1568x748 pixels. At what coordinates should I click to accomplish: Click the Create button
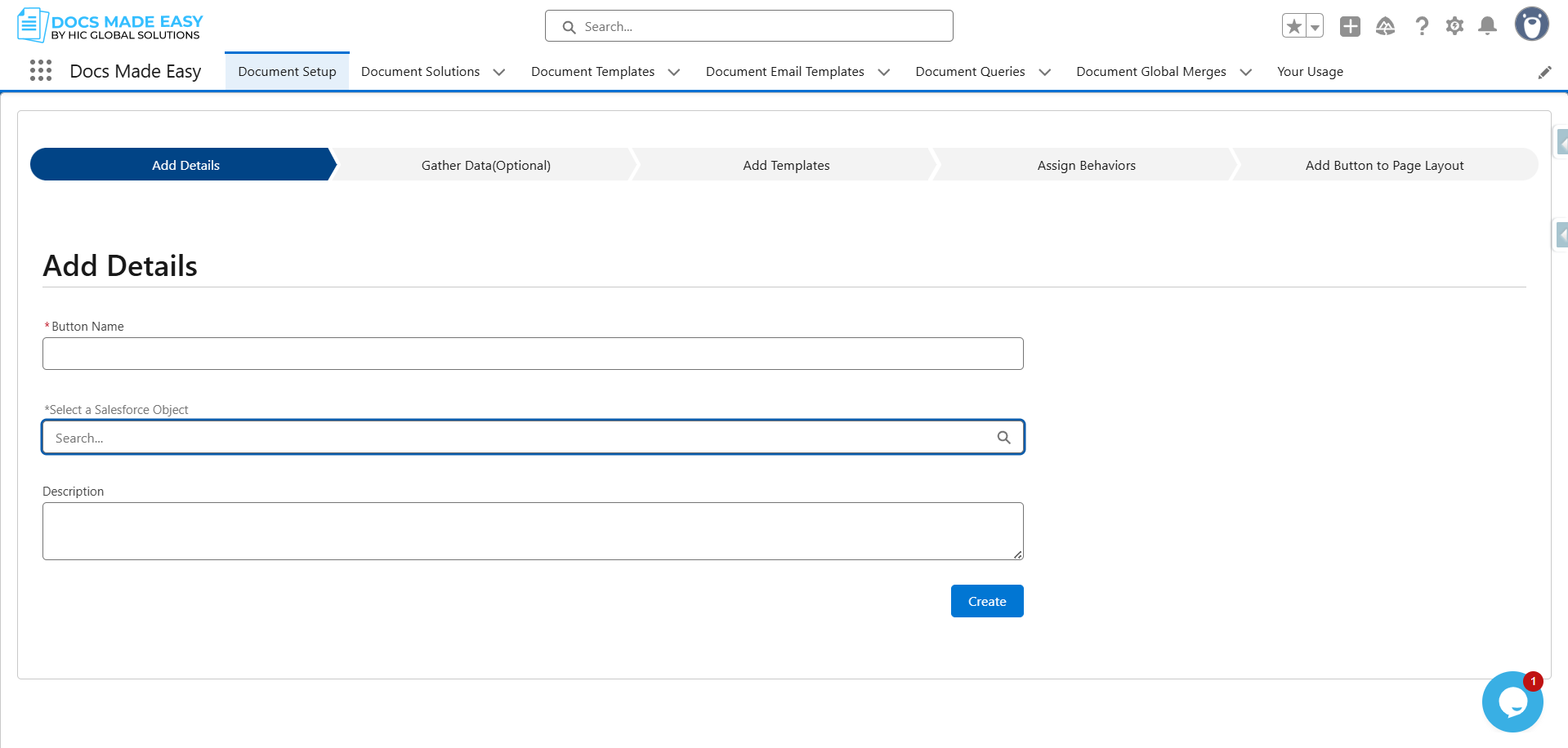986,601
